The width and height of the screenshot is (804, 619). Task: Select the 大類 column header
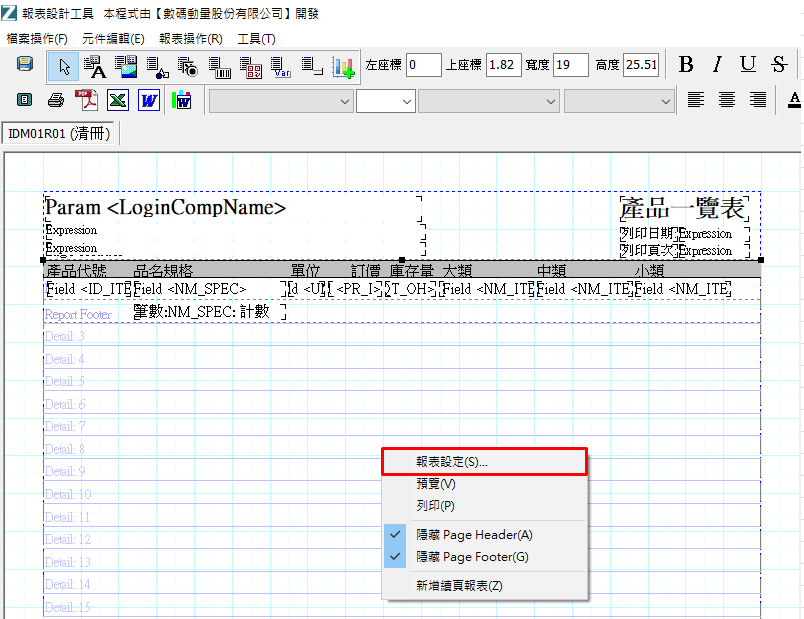point(457,270)
